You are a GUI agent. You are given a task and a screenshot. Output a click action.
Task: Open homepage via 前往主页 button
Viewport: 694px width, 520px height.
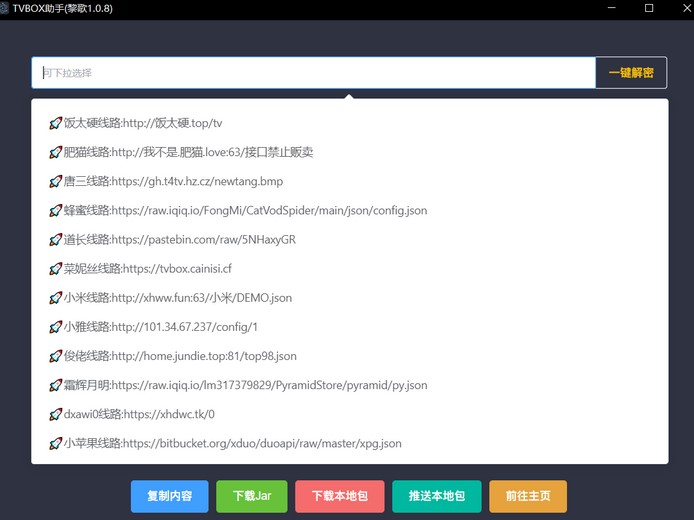[527, 496]
